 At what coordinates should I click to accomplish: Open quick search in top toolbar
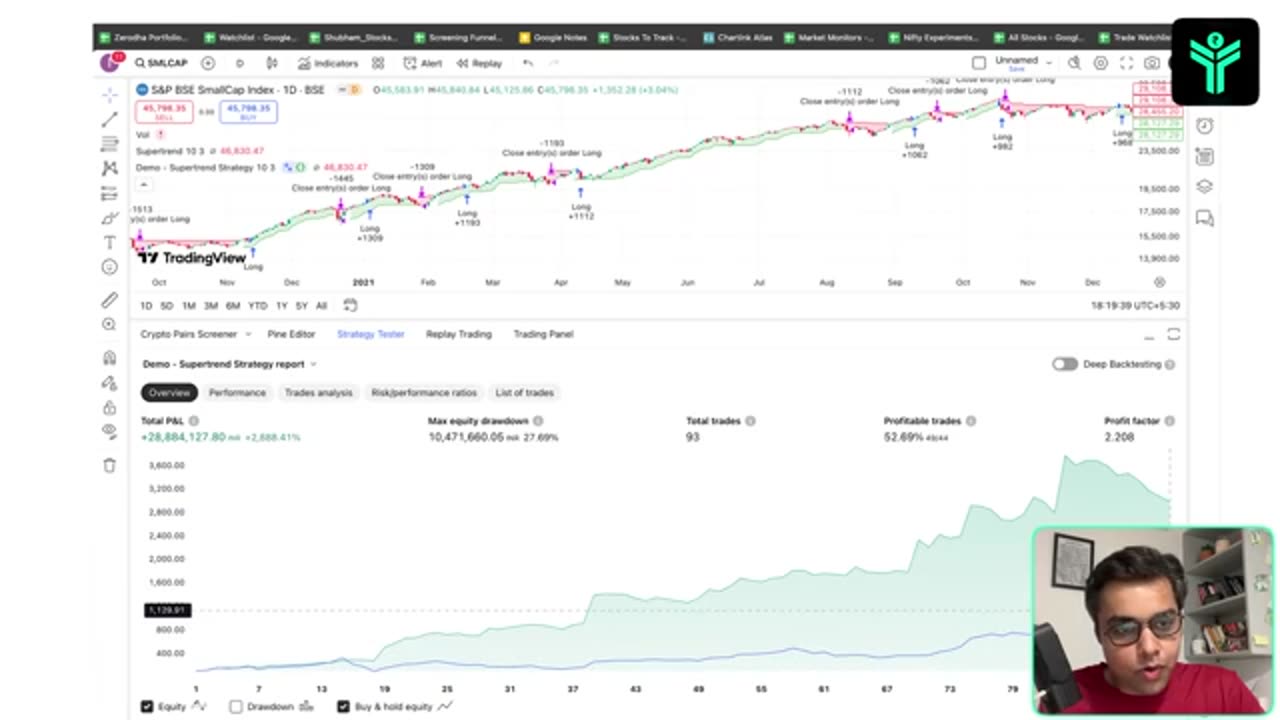(x=1074, y=63)
